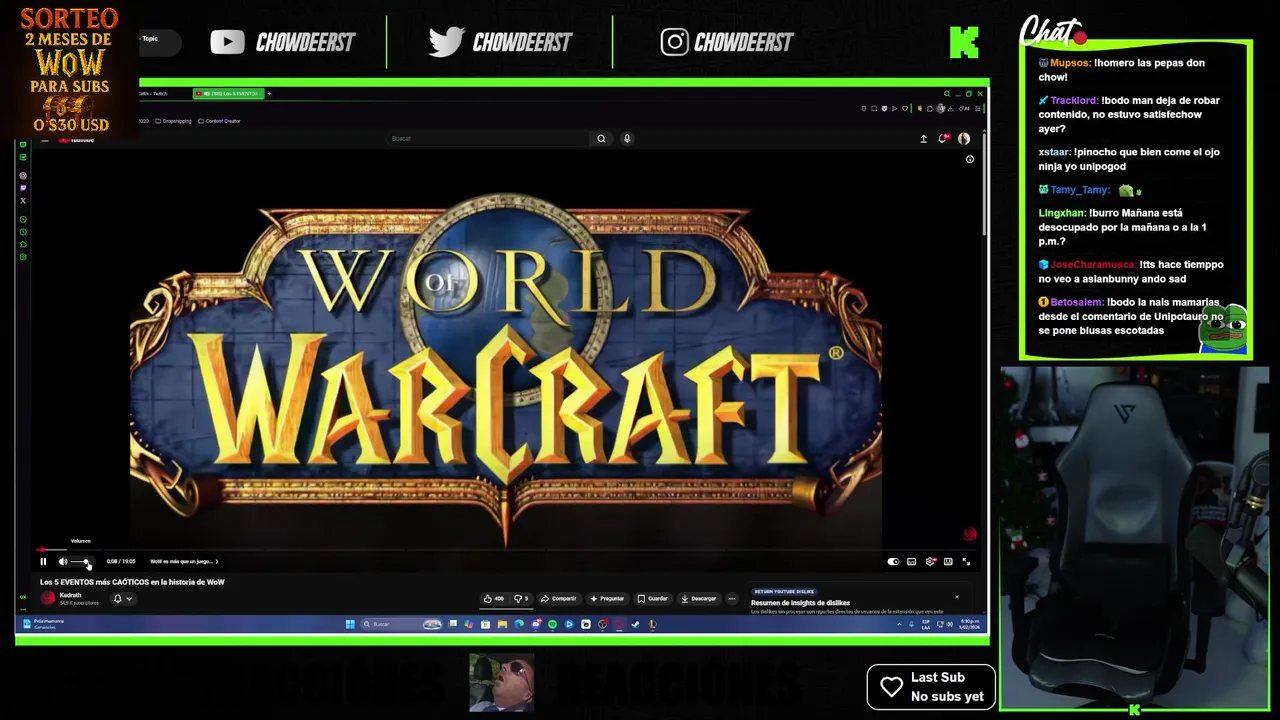Start voice search with the microphone icon
1280x720 pixels.
[x=627, y=139]
